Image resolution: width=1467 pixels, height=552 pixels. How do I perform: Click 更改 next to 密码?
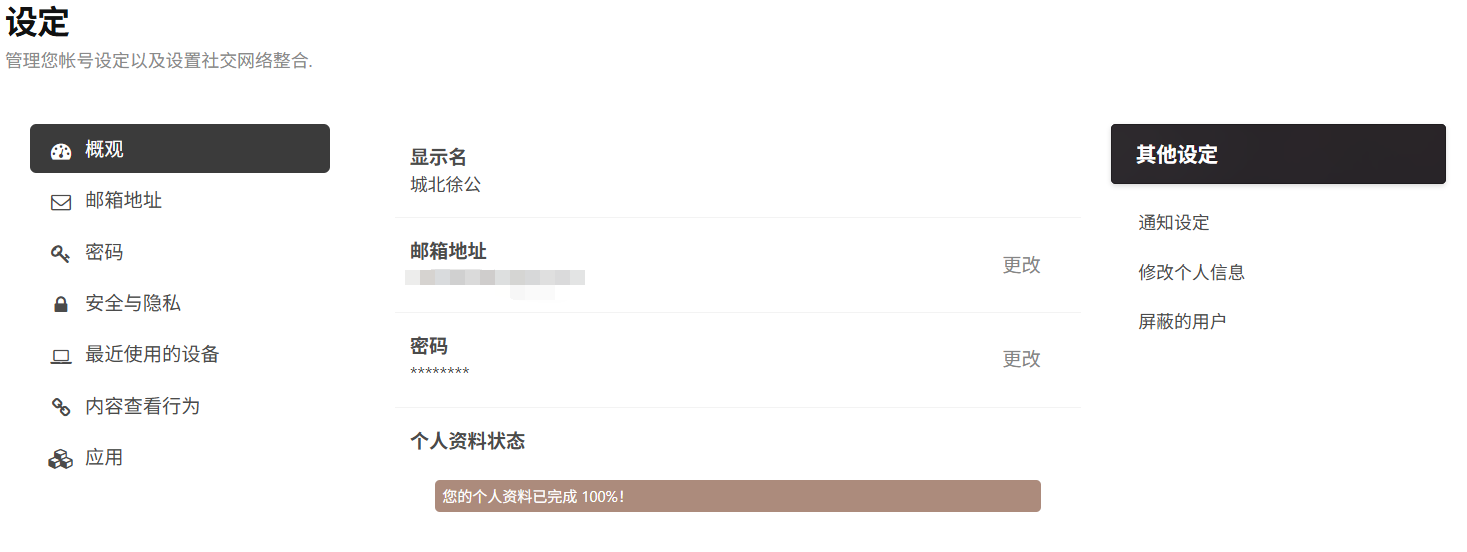pos(1022,359)
